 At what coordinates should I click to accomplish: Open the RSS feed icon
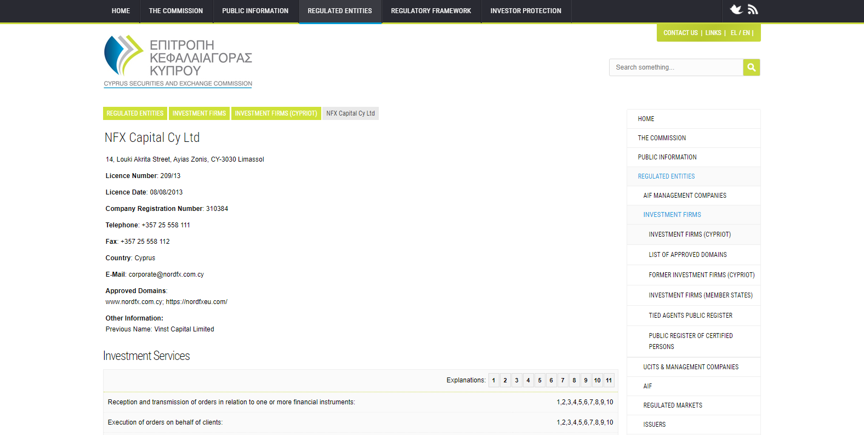753,9
